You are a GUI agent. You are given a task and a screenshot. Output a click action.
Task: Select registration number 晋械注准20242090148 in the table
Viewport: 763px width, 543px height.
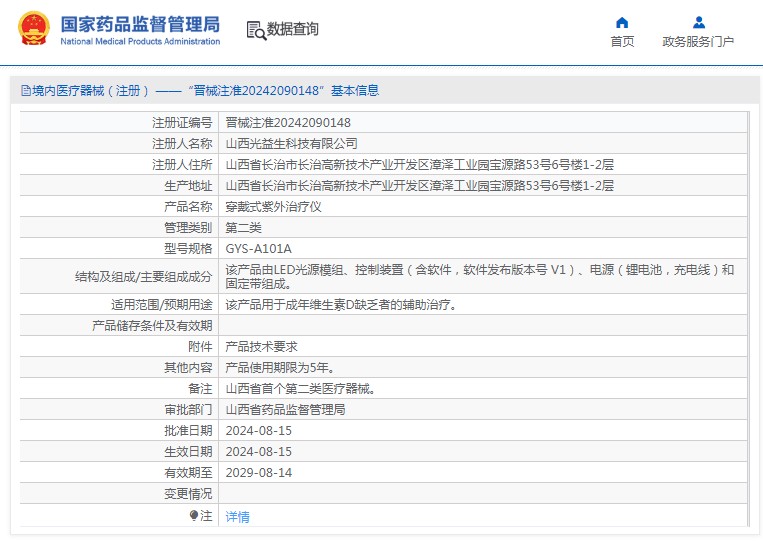coord(288,123)
